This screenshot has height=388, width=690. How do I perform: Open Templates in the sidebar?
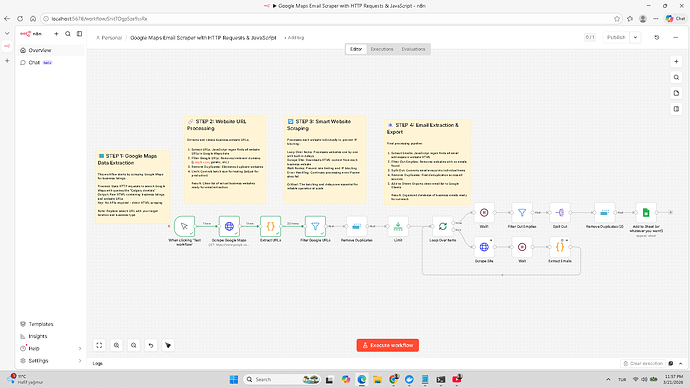pyautogui.click(x=51, y=324)
